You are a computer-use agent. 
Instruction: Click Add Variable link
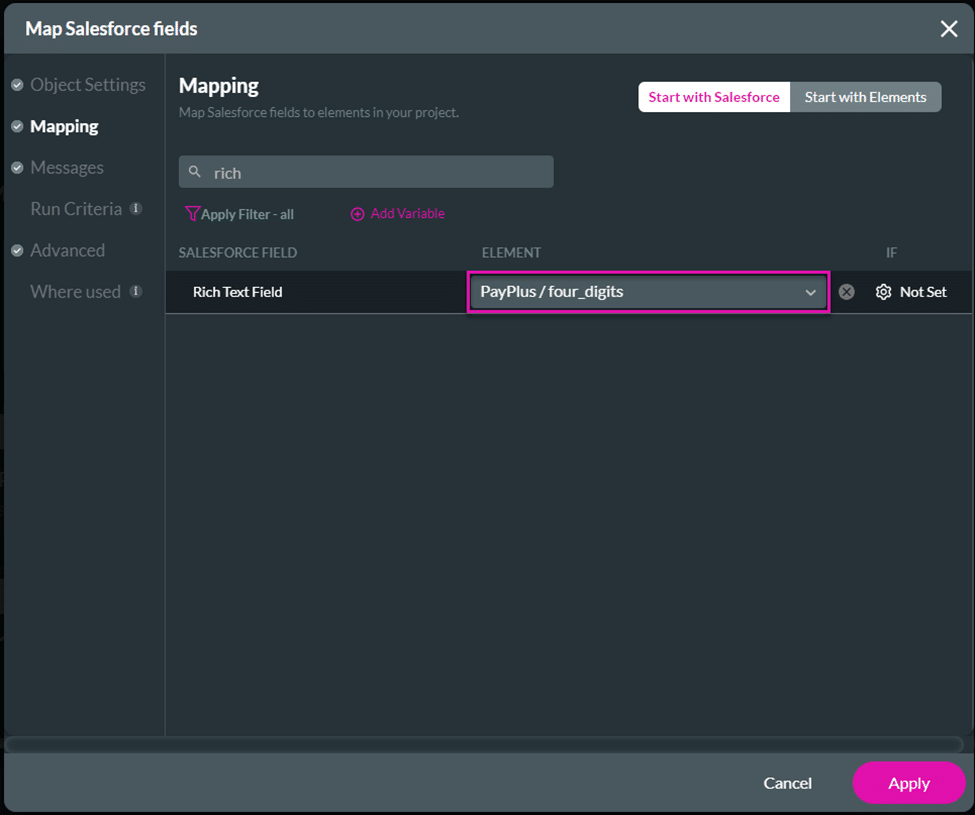point(407,214)
